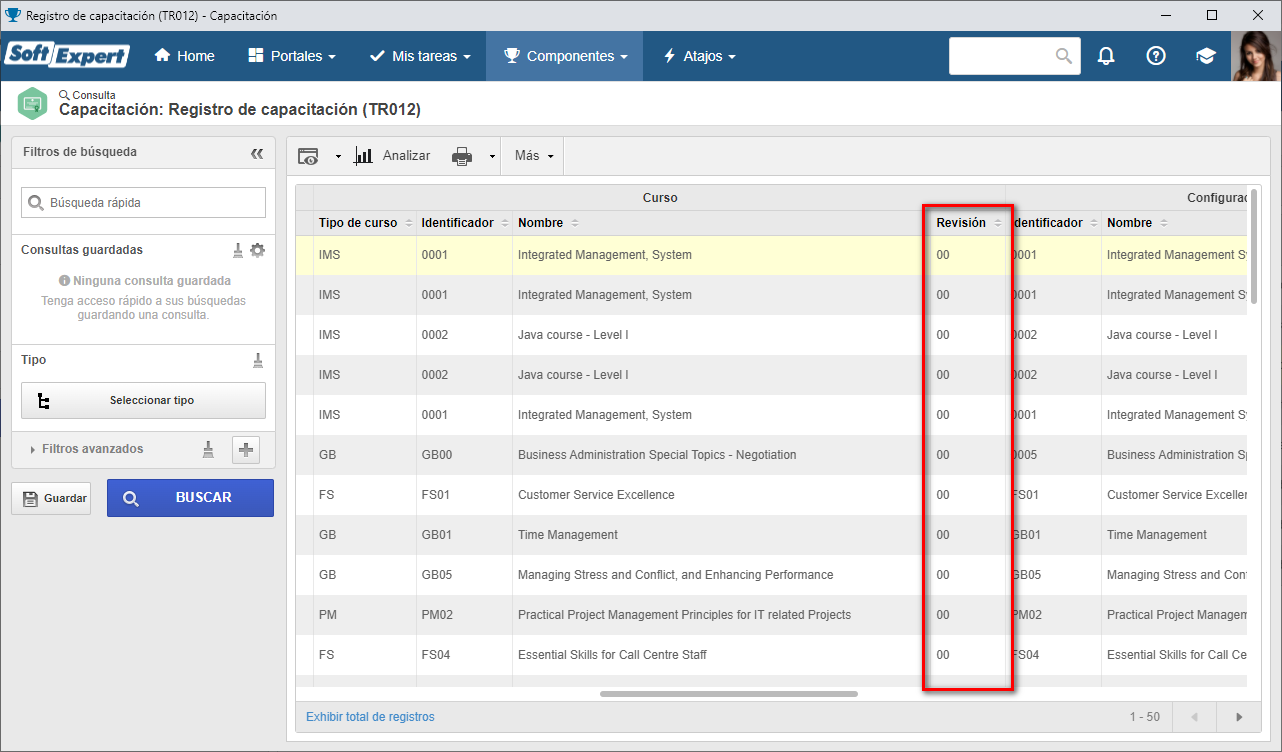
Task: Open the Más dropdown
Action: pyautogui.click(x=534, y=156)
